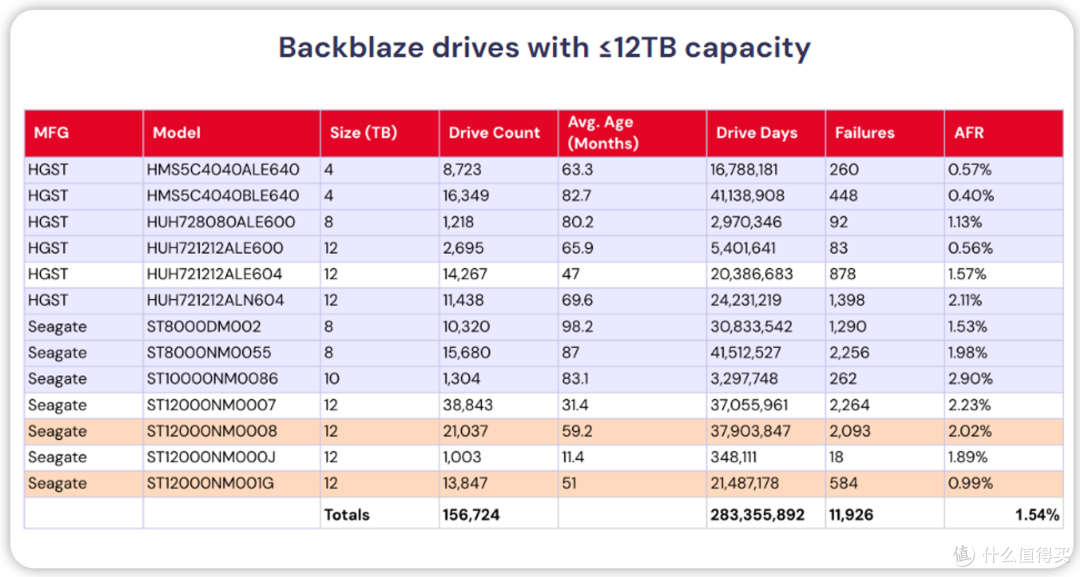Click average age value 11.4
The width and height of the screenshot is (1080, 577).
[x=573, y=457]
